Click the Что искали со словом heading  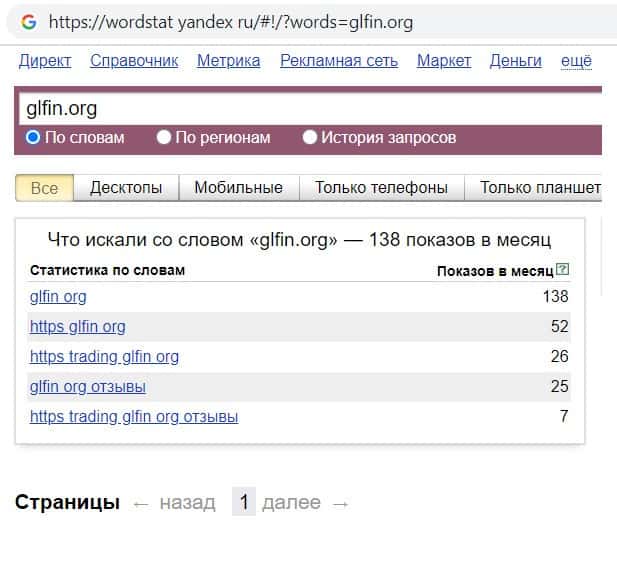tap(299, 240)
